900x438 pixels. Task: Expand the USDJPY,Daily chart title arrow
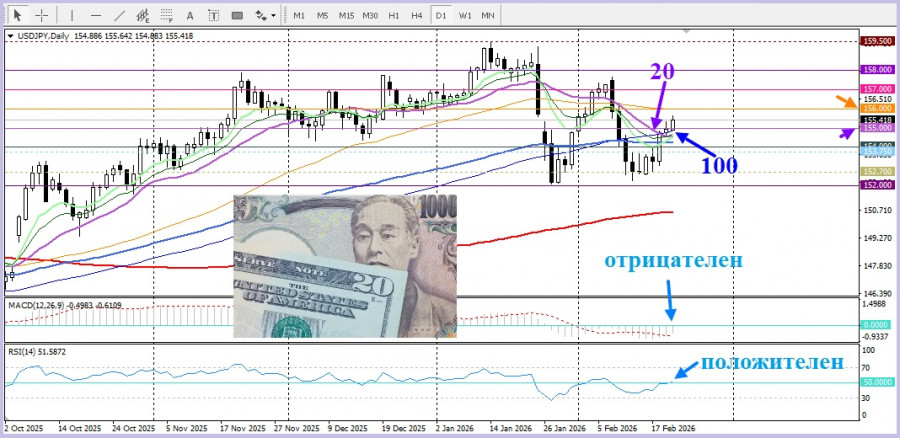(10, 35)
